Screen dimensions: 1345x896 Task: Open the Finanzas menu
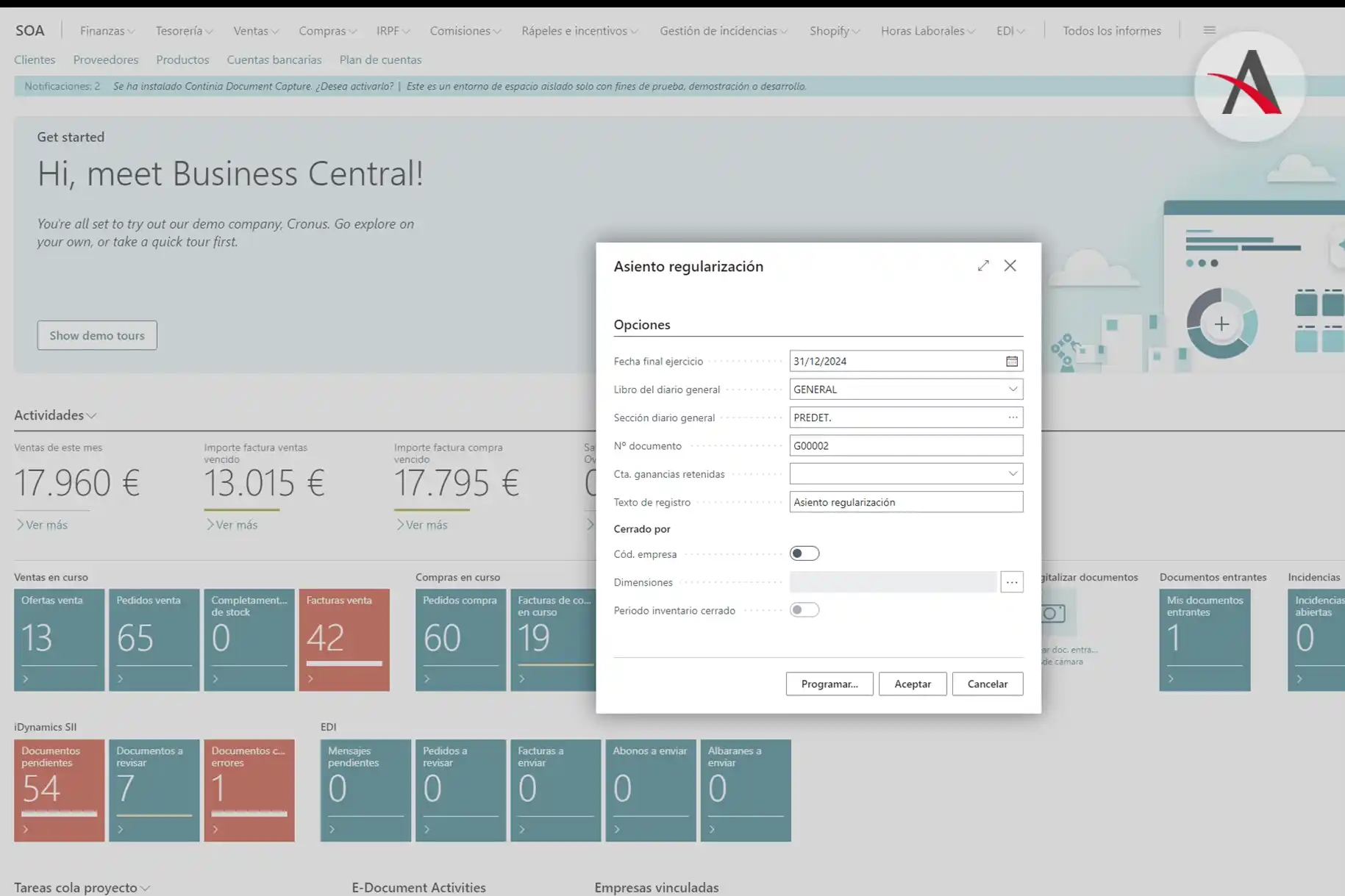(107, 31)
